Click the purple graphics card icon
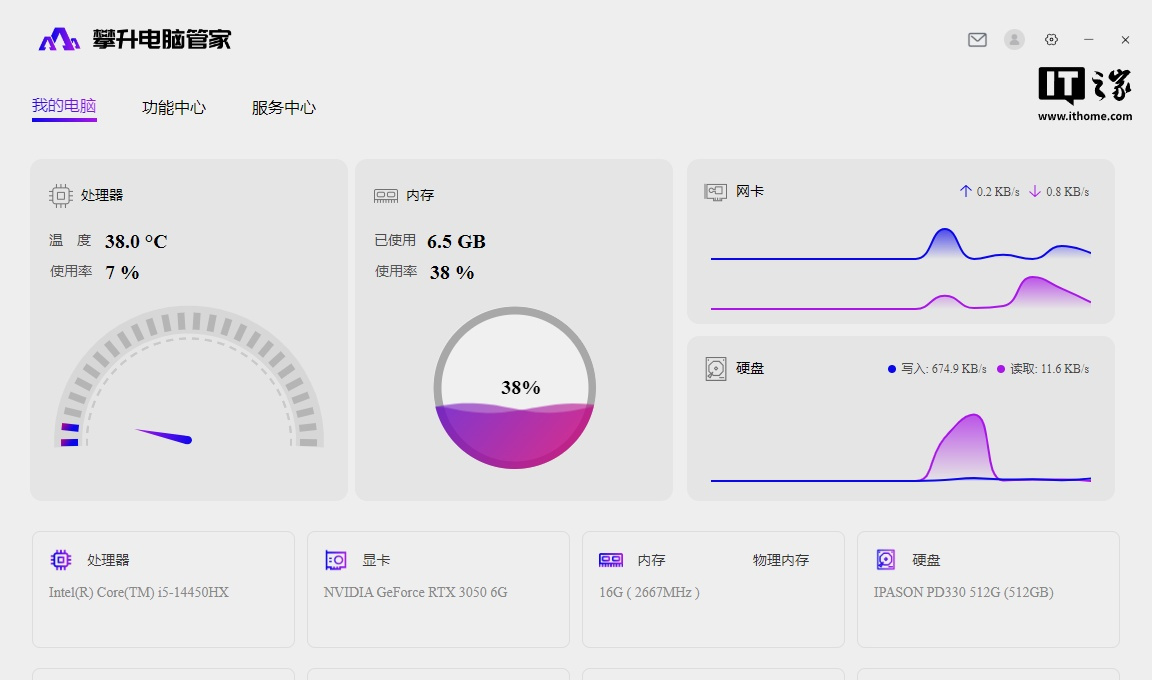Viewport: 1152px width, 680px height. click(x=336, y=560)
